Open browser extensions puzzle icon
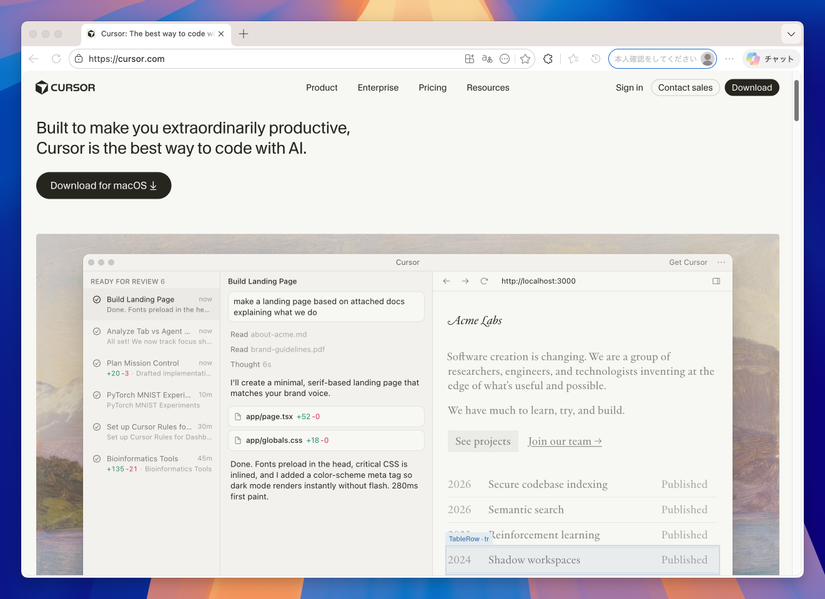This screenshot has width=825, height=599. click(548, 59)
